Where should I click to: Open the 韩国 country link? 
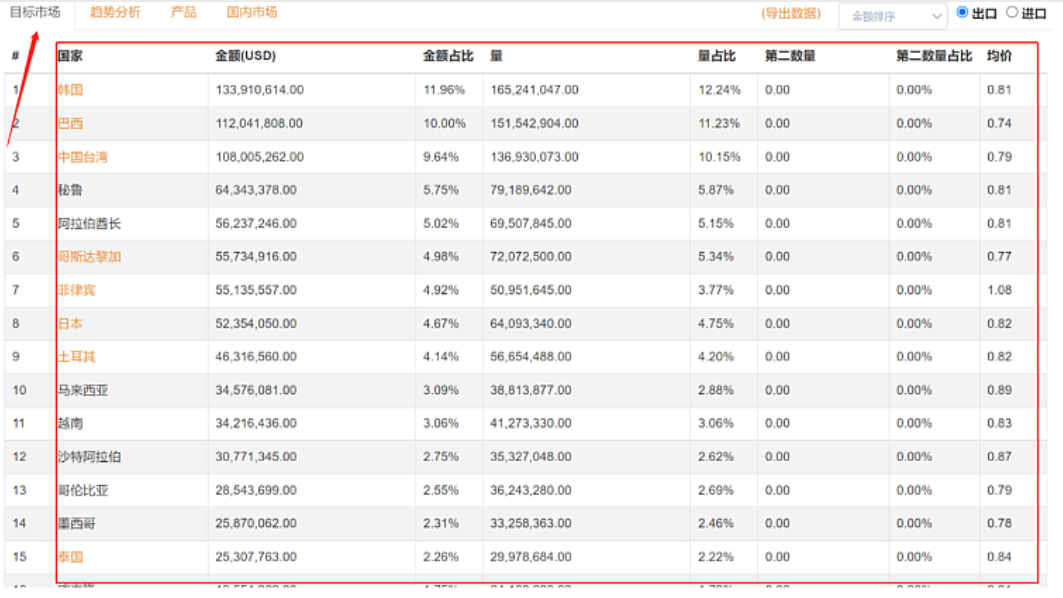pyautogui.click(x=70, y=90)
